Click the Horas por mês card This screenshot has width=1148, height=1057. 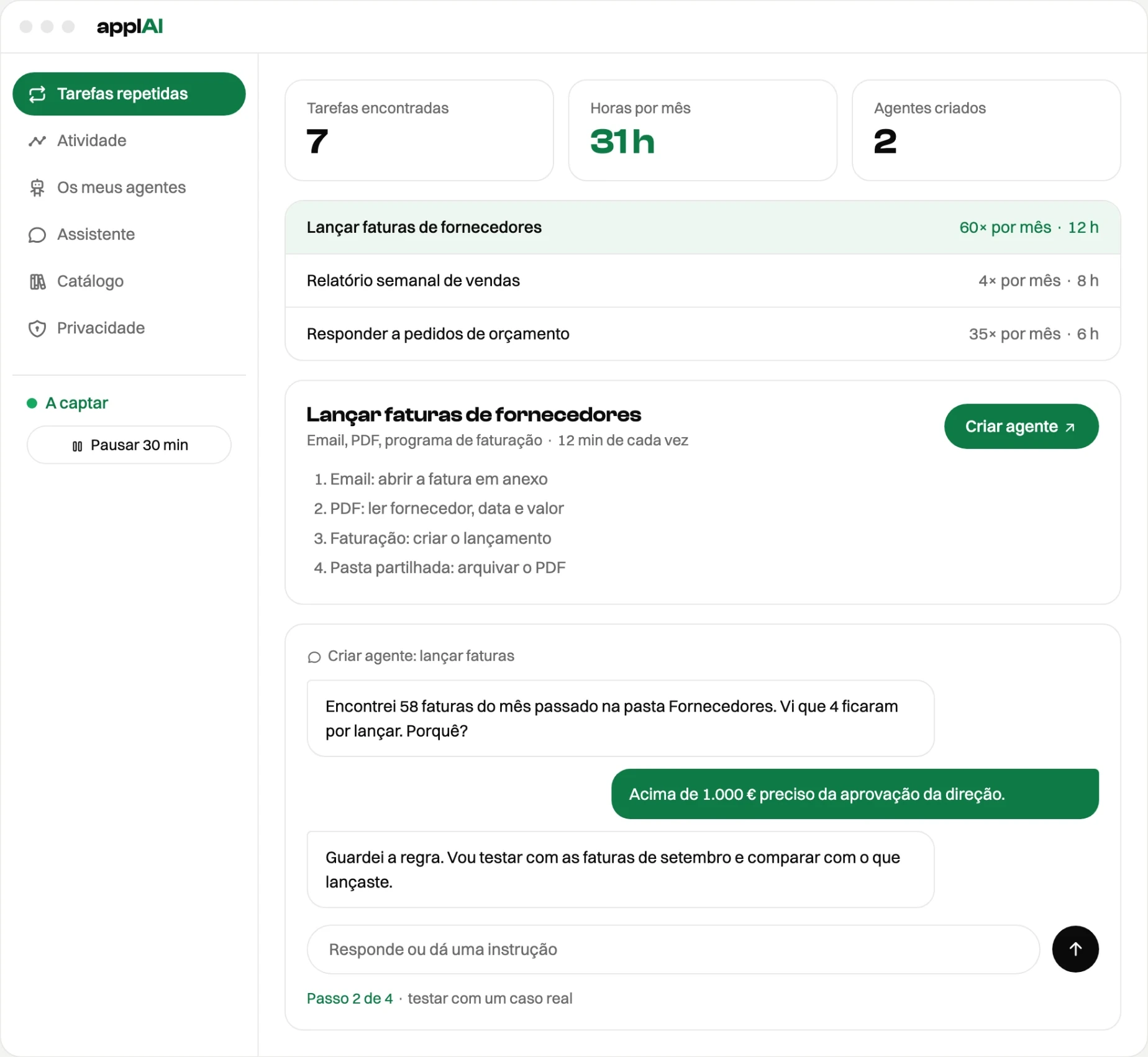(x=703, y=130)
